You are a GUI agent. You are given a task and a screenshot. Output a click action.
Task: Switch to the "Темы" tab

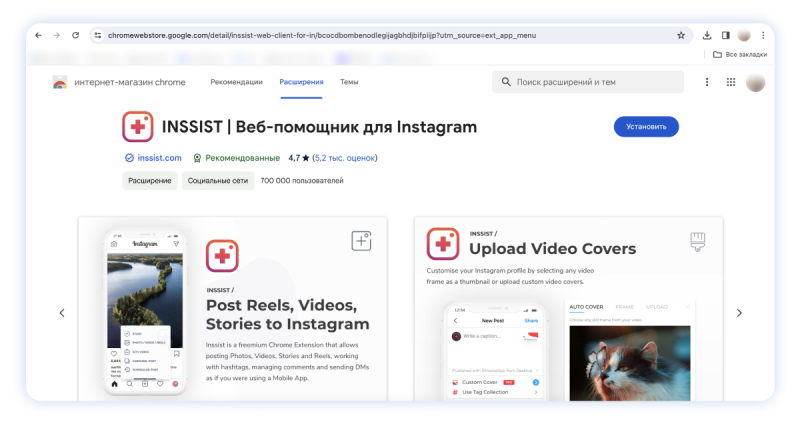point(349,82)
